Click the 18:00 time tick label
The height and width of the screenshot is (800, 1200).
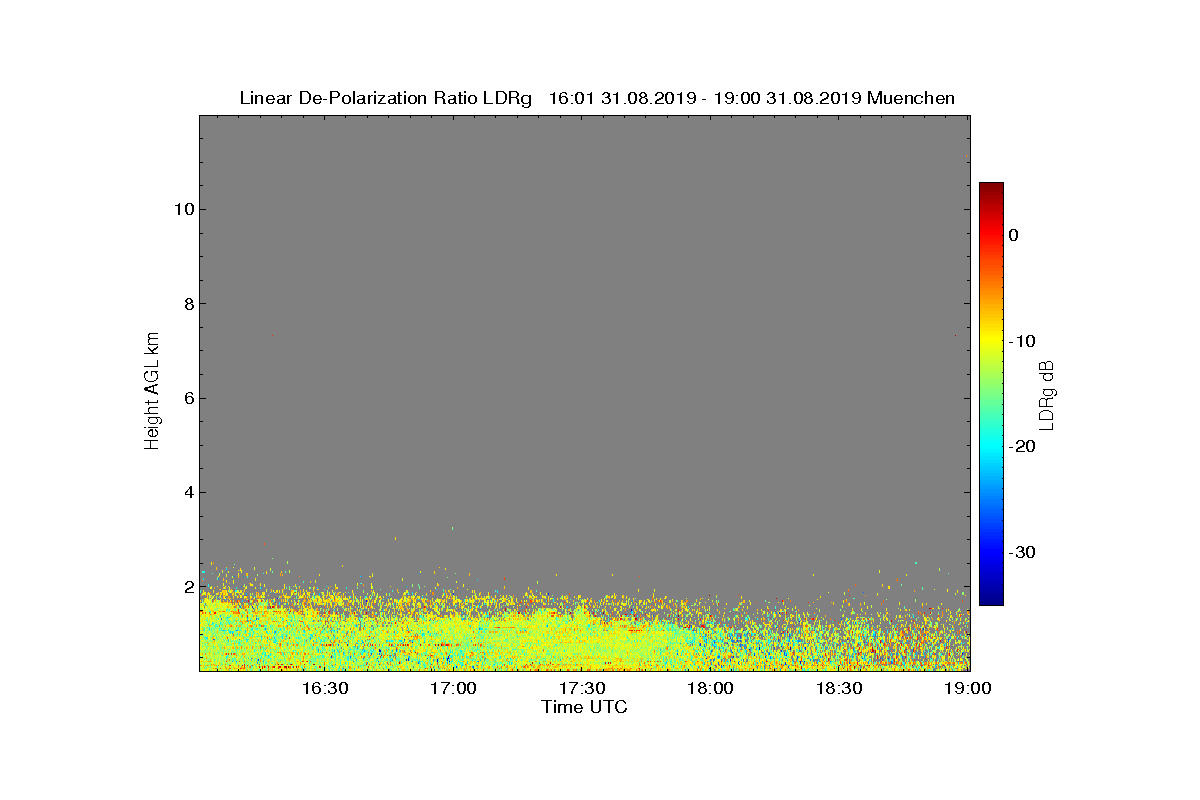[711, 689]
